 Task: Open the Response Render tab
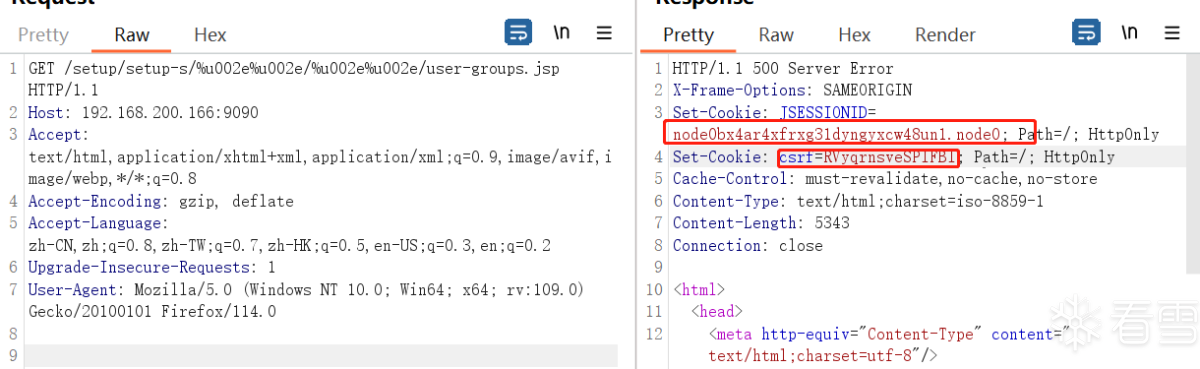[x=945, y=35]
